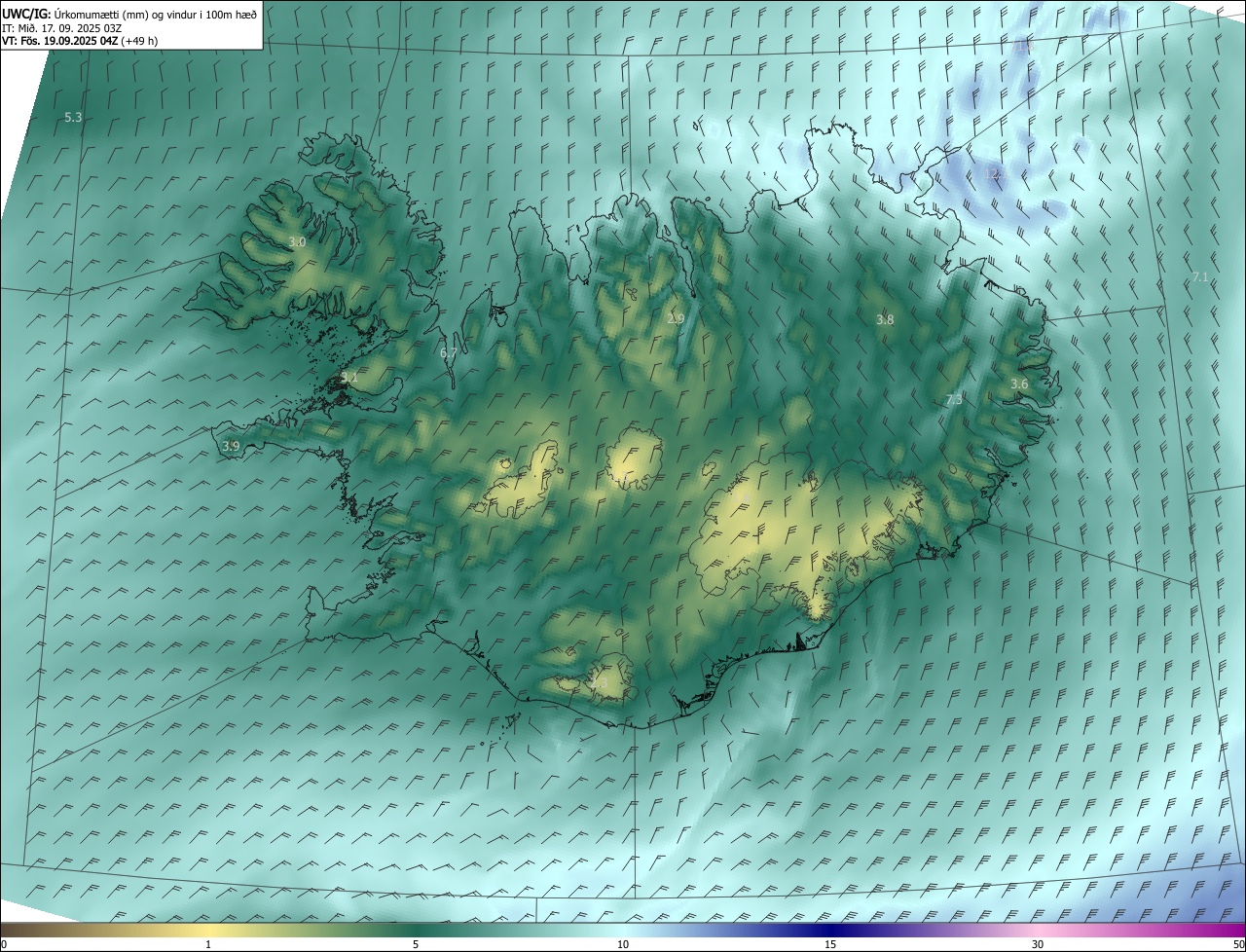Click the 3.0 value on the Westfjords
The image size is (1246, 952).
coord(297,241)
